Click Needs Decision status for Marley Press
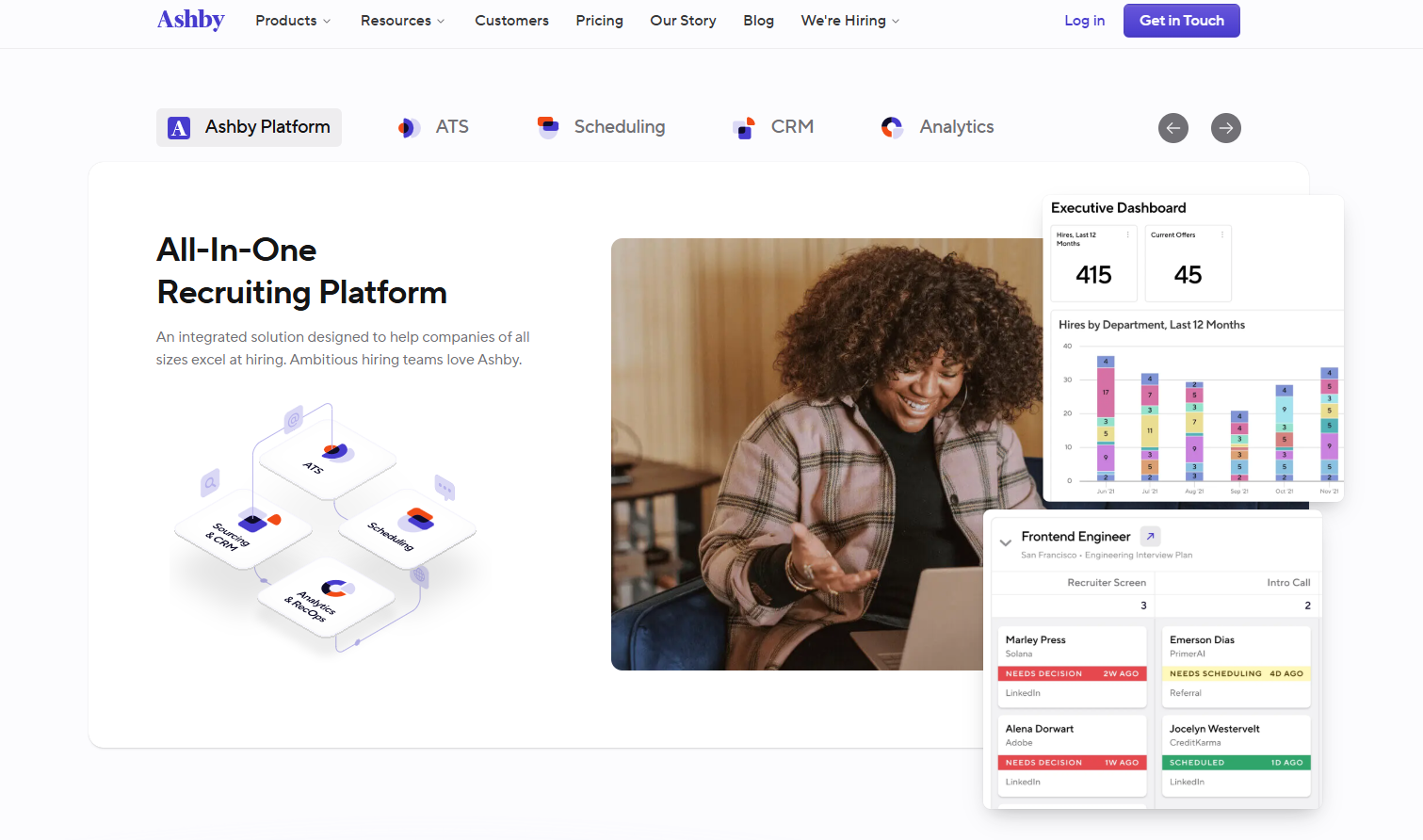 coord(1072,673)
